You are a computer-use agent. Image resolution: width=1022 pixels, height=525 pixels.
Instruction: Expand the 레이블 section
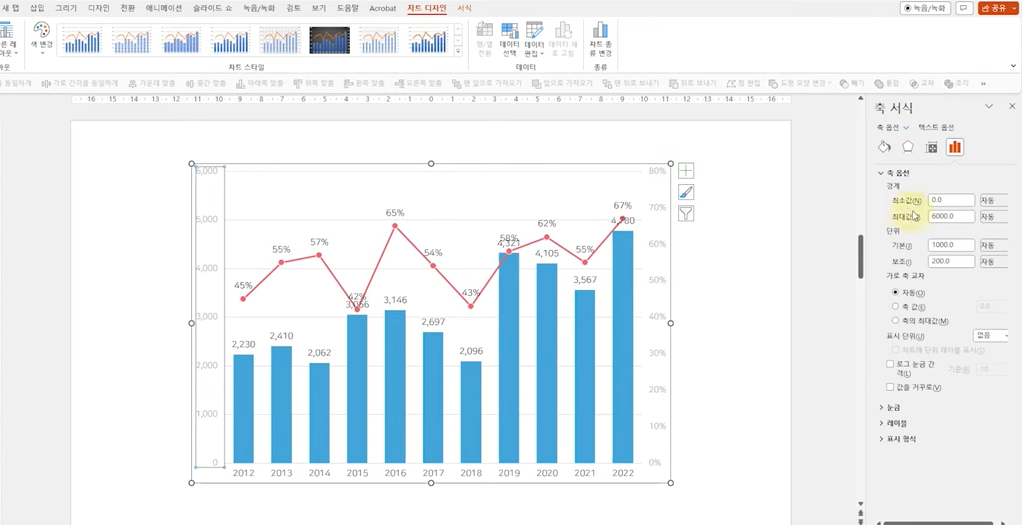881,423
